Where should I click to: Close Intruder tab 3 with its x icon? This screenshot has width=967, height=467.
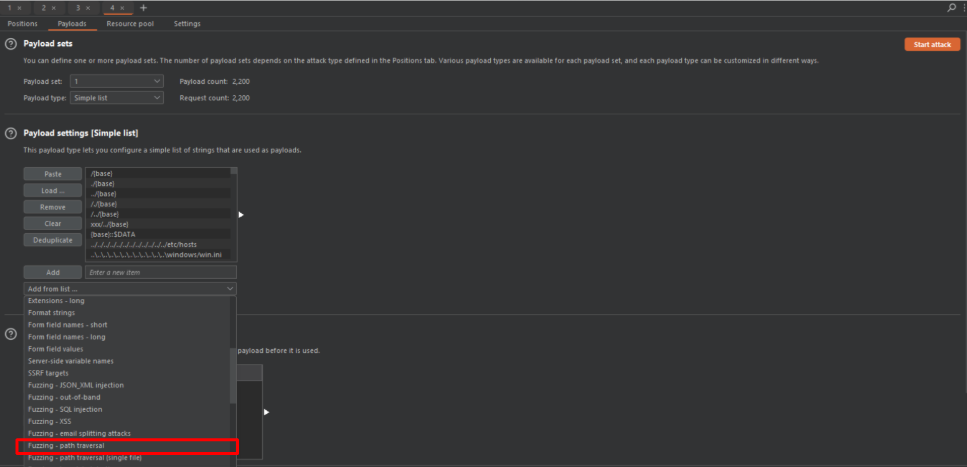(90, 7)
